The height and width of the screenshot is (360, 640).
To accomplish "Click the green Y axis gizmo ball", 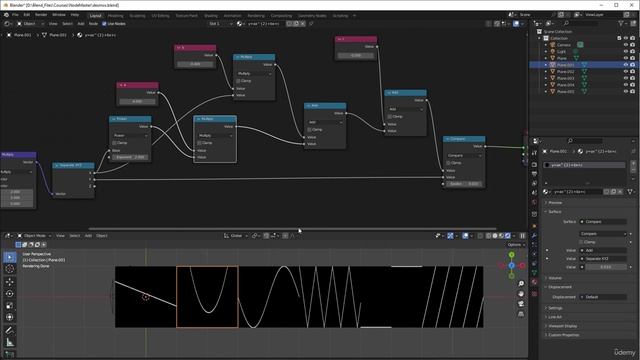I will click(511, 255).
